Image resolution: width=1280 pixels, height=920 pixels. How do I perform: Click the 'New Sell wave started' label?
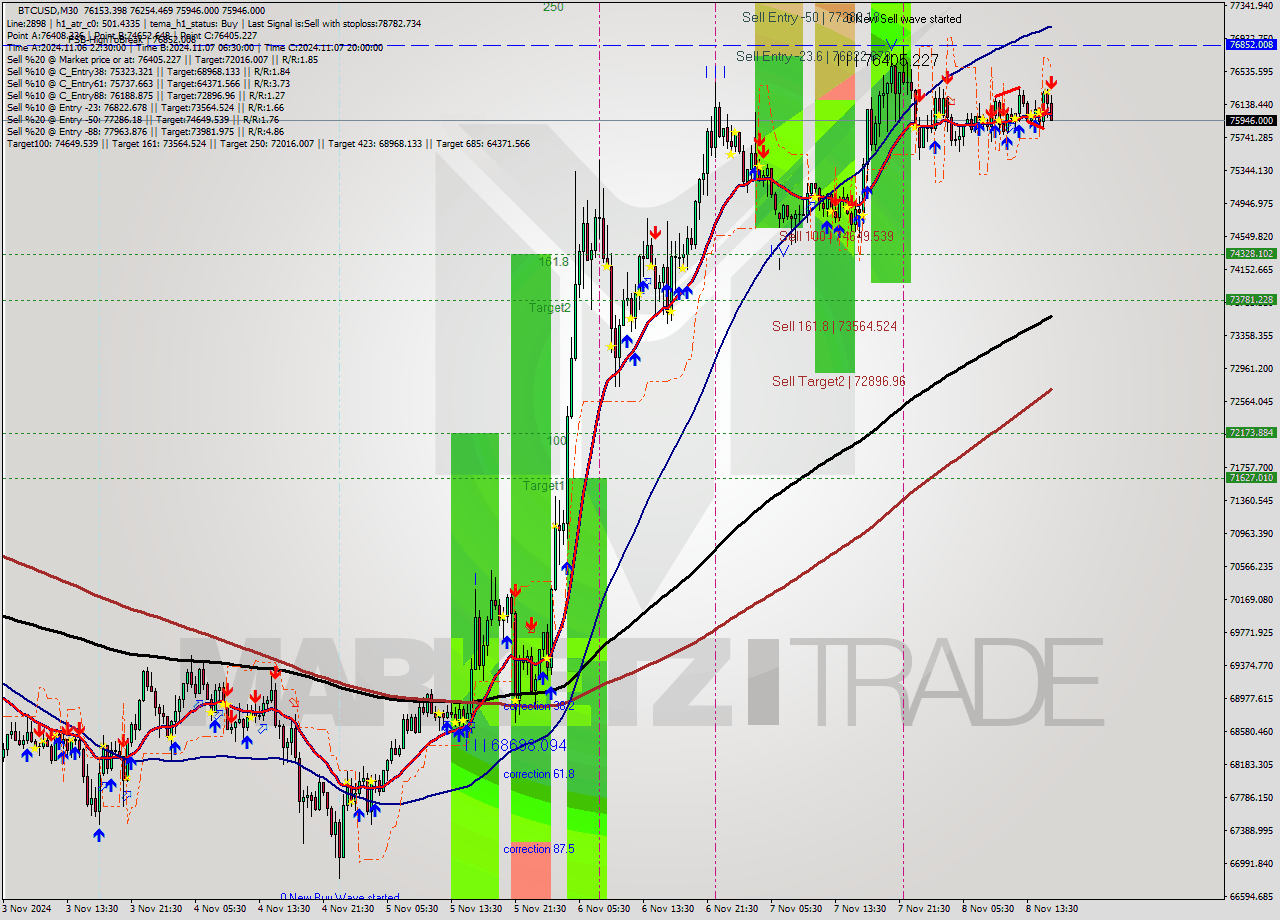[909, 19]
